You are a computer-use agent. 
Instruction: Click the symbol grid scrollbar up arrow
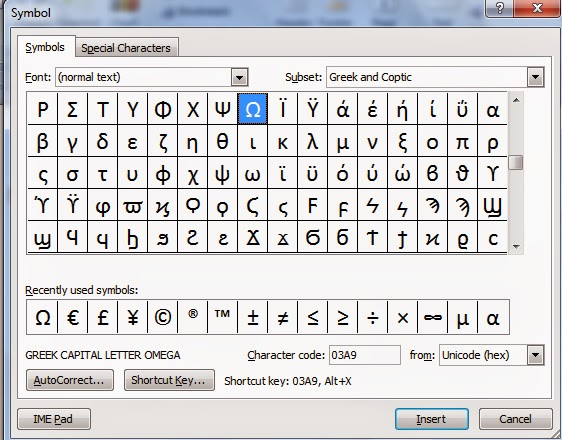[x=516, y=100]
